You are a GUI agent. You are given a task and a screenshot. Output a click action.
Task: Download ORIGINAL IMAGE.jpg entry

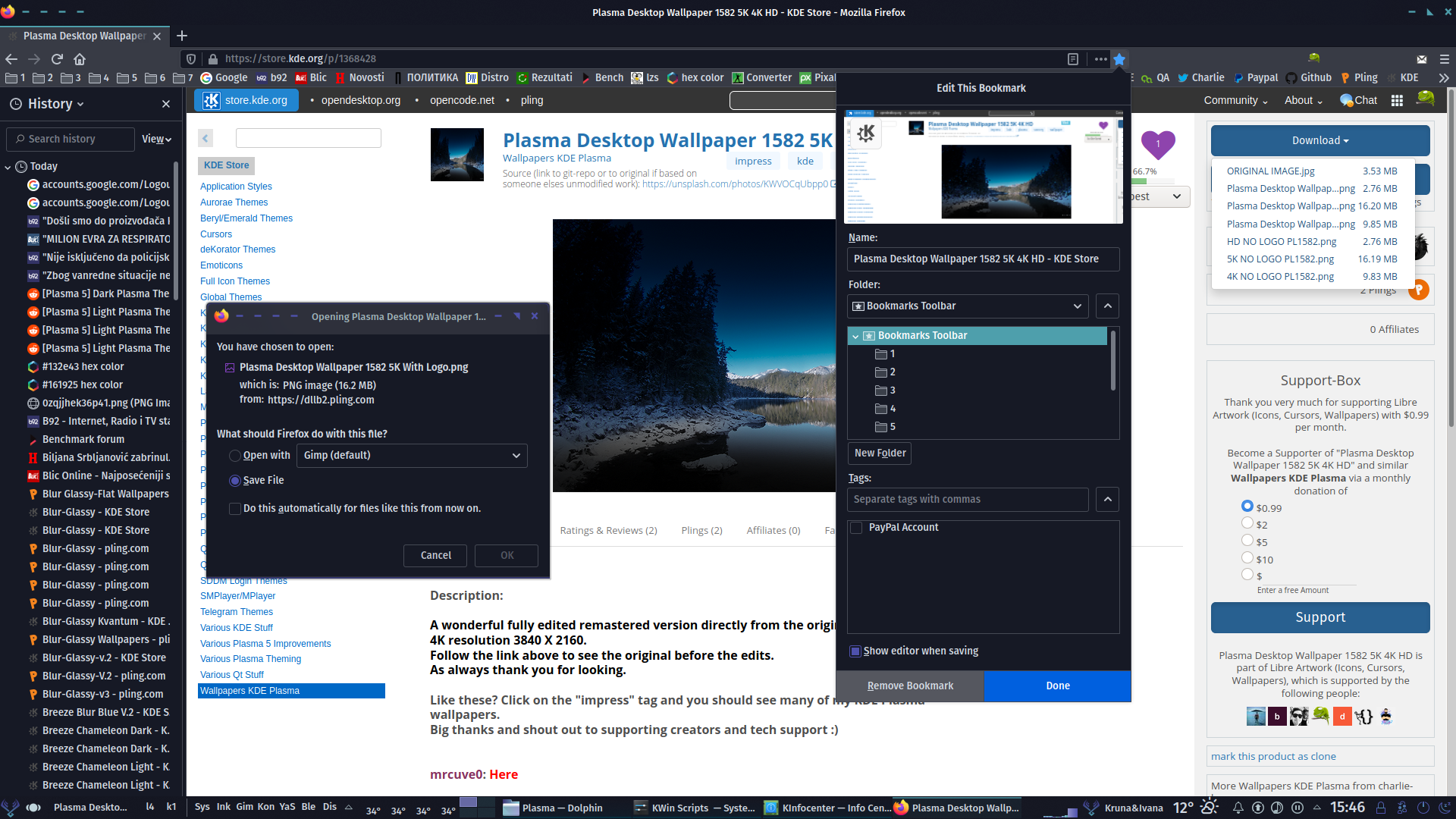(x=1312, y=171)
